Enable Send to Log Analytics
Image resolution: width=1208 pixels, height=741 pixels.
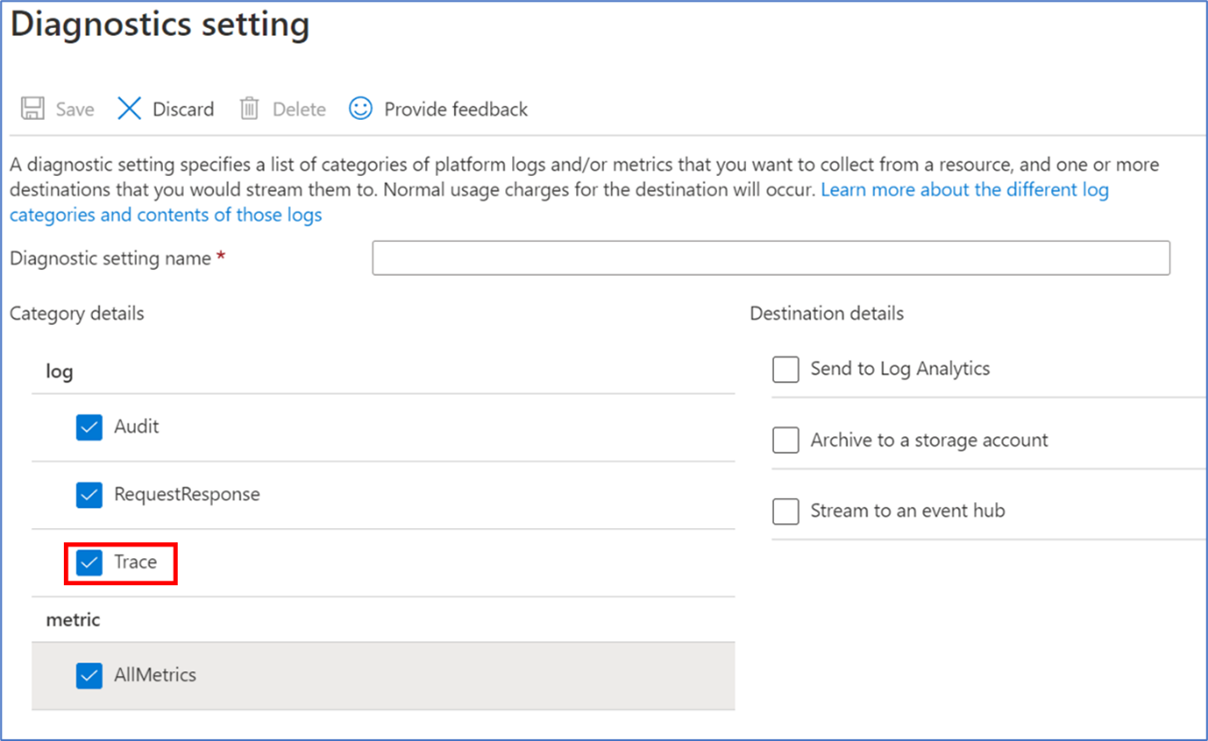pyautogui.click(x=785, y=369)
